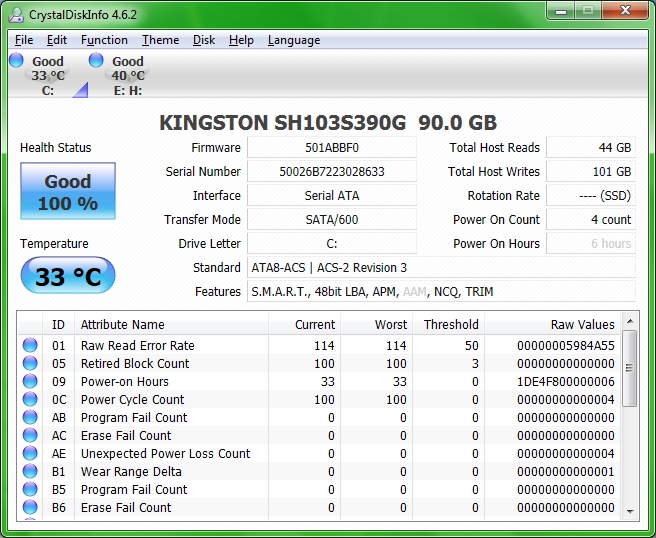
Task: Open the File menu
Action: click(x=24, y=40)
